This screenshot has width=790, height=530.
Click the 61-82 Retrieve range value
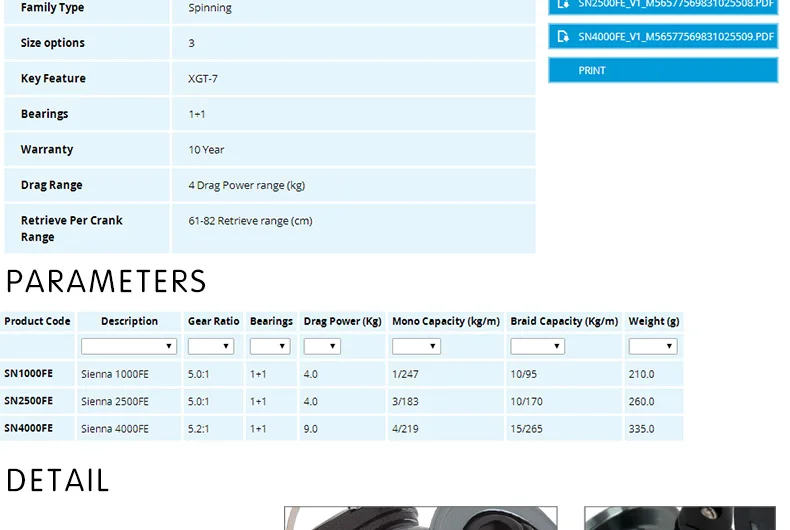coord(250,221)
